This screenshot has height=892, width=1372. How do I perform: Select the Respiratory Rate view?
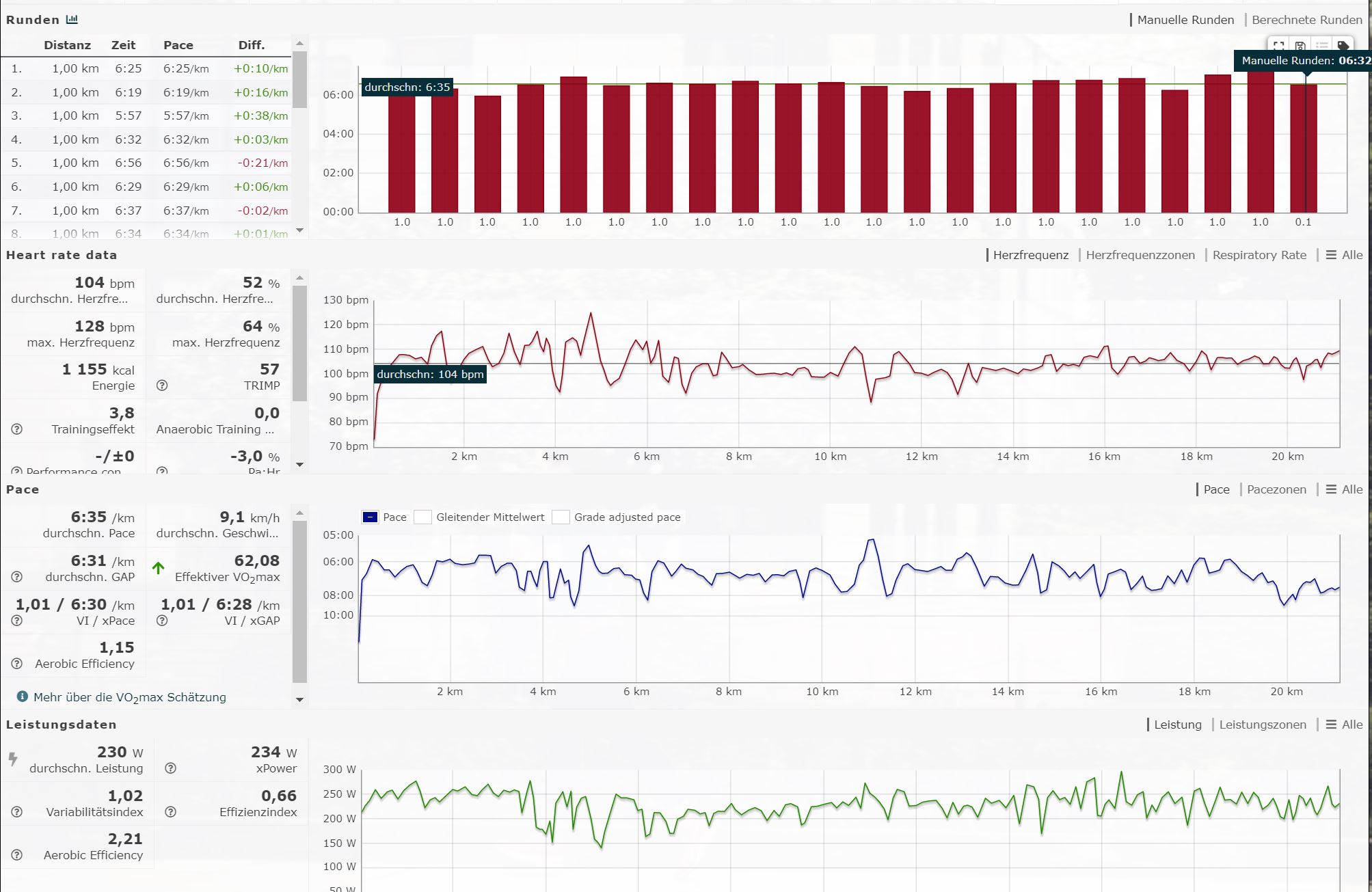[1259, 255]
